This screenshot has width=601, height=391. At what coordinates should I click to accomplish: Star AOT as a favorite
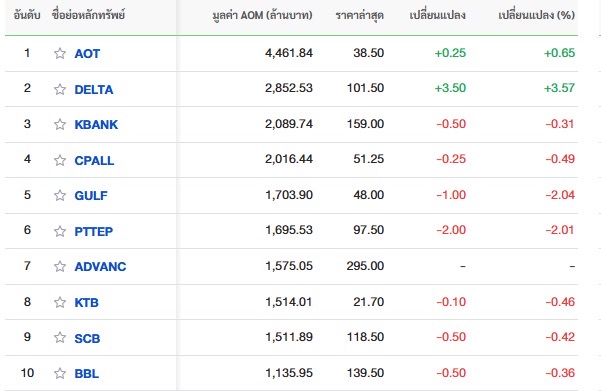pyautogui.click(x=60, y=53)
